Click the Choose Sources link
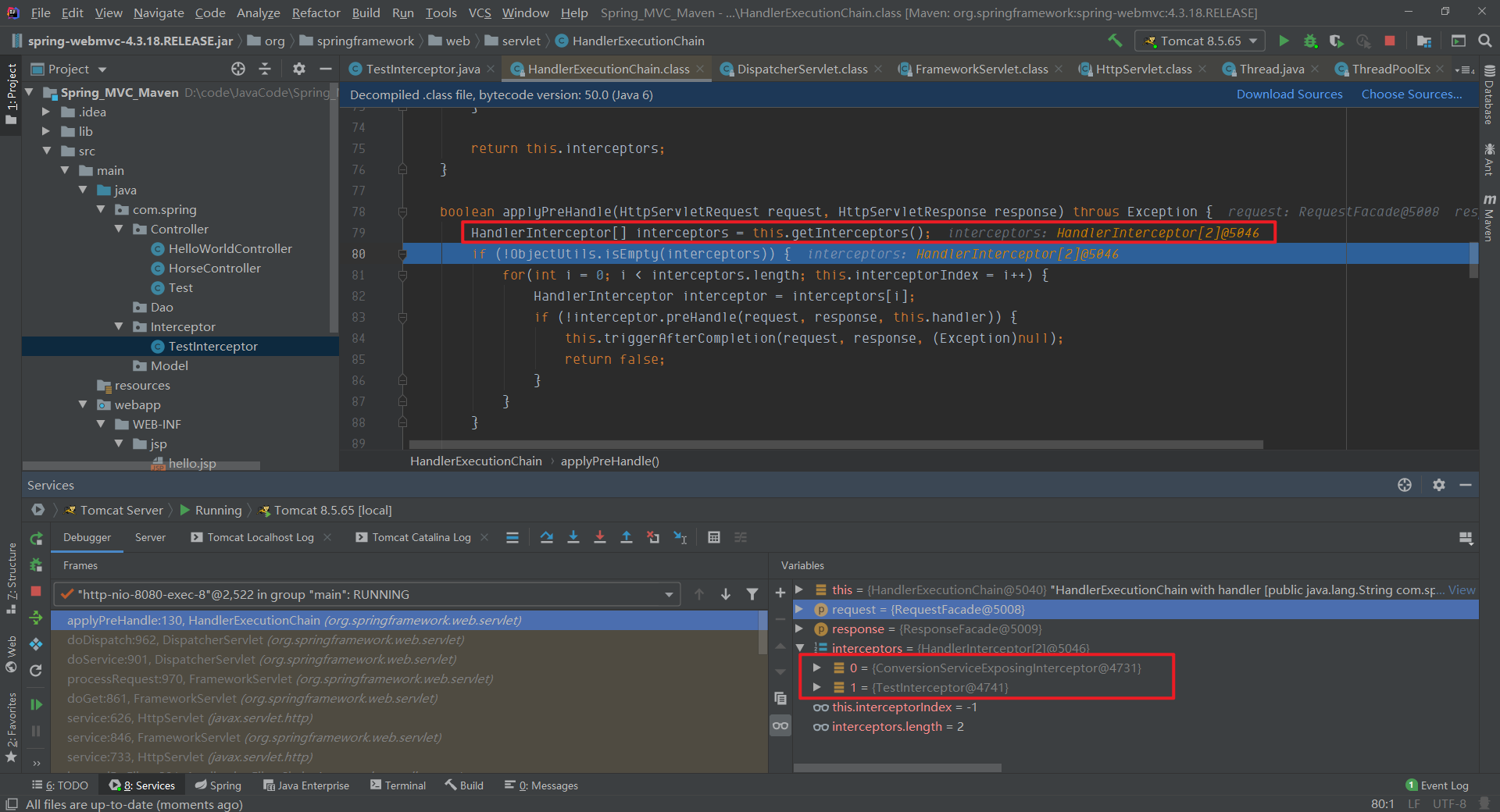The width and height of the screenshot is (1500, 812). pos(1411,94)
